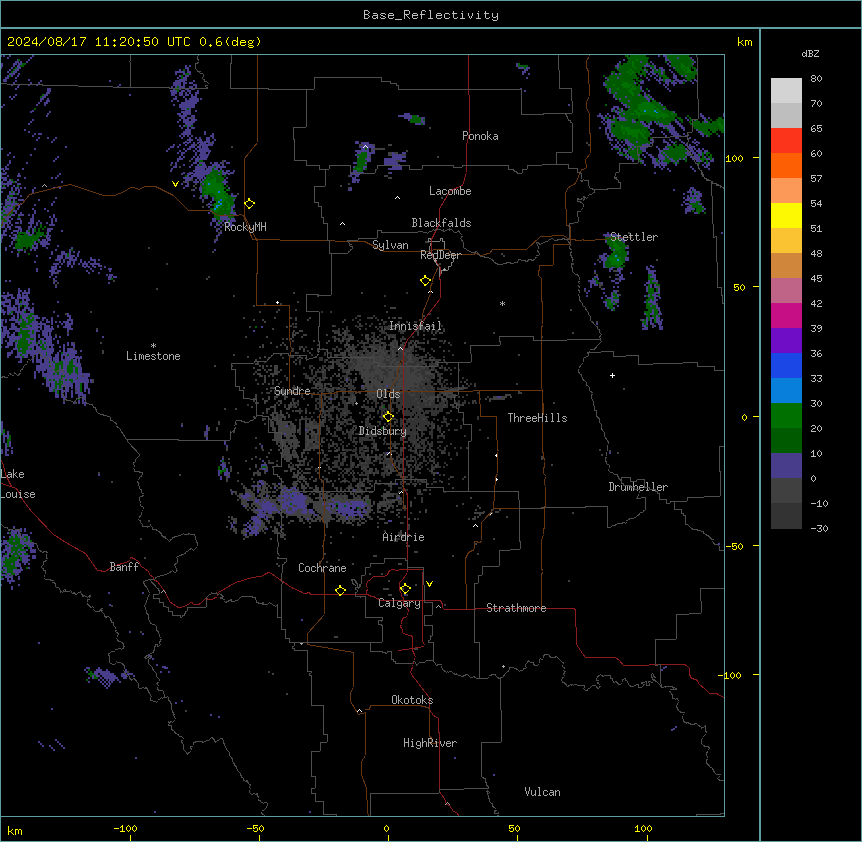Click the yellow marker east of RockyMH
Image resolution: width=862 pixels, height=842 pixels.
pos(249,203)
